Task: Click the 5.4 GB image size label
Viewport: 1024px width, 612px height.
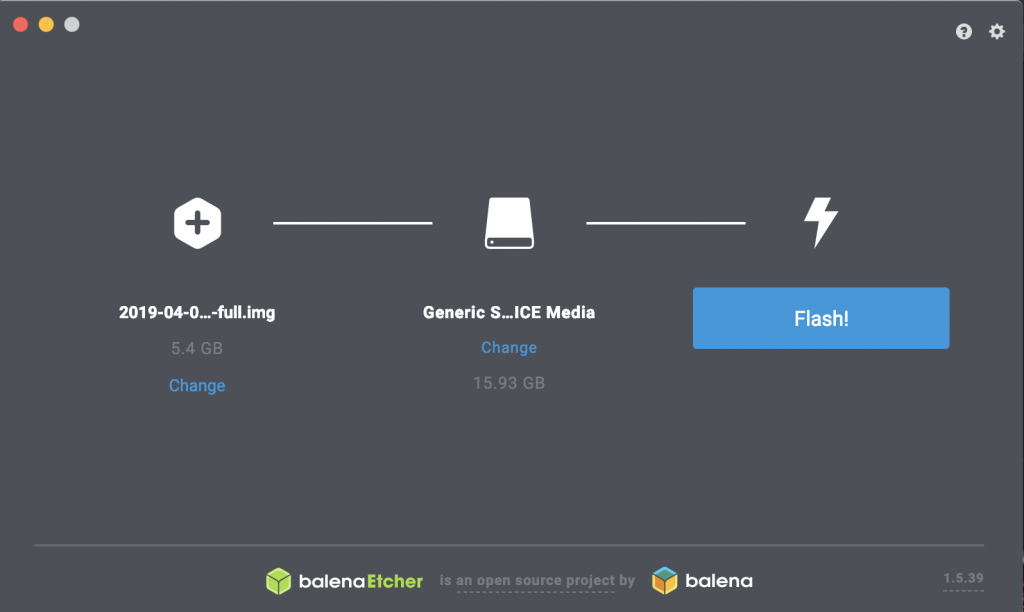Action: pos(197,348)
